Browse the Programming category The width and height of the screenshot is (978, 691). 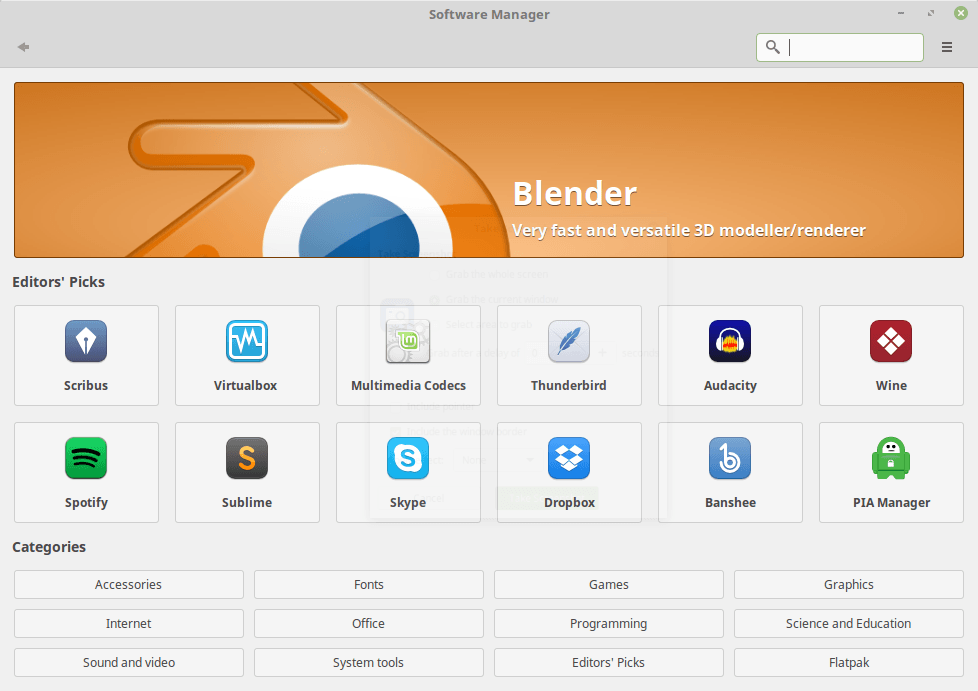tap(609, 624)
